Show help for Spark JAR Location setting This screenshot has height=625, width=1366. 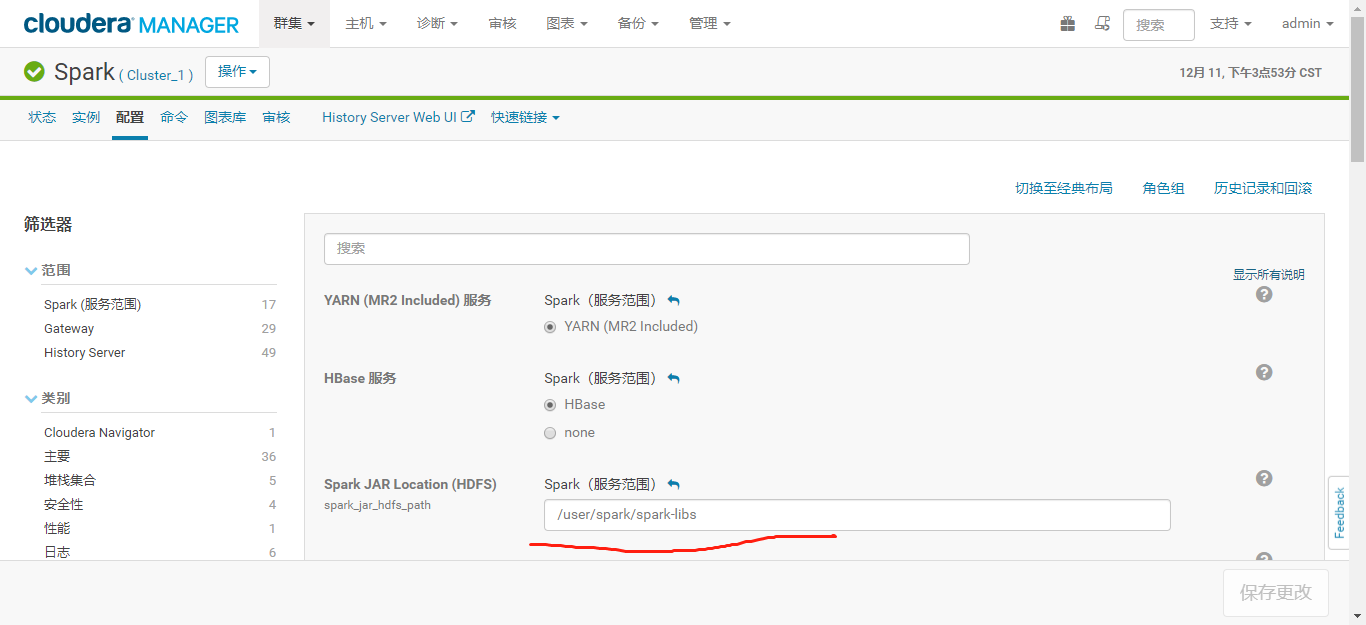click(1264, 478)
